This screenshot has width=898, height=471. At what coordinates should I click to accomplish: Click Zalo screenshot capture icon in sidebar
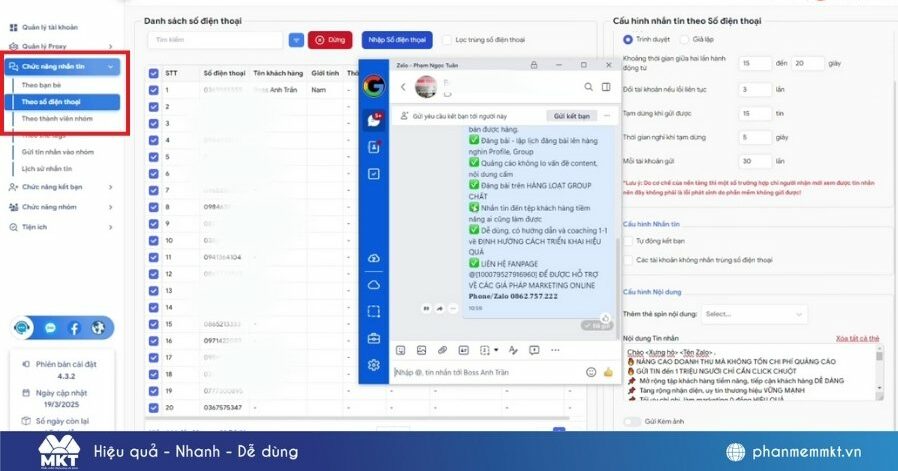pos(373,312)
